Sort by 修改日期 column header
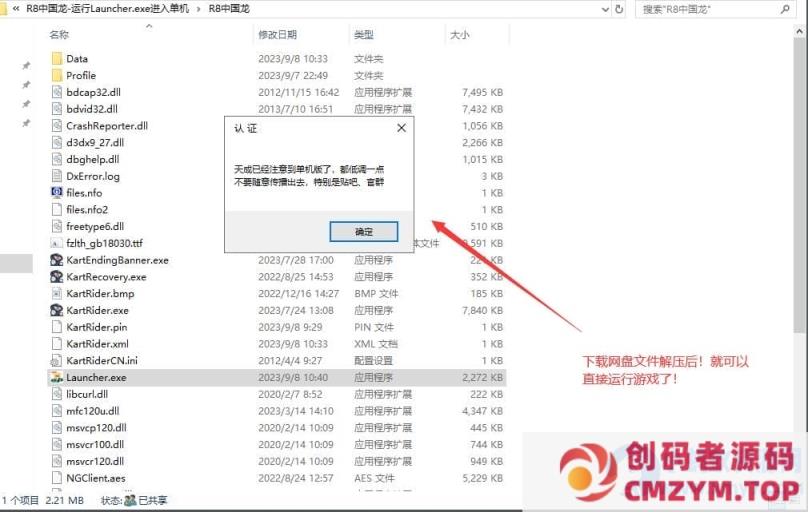Image resolution: width=808 pixels, height=512 pixels. [x=277, y=35]
